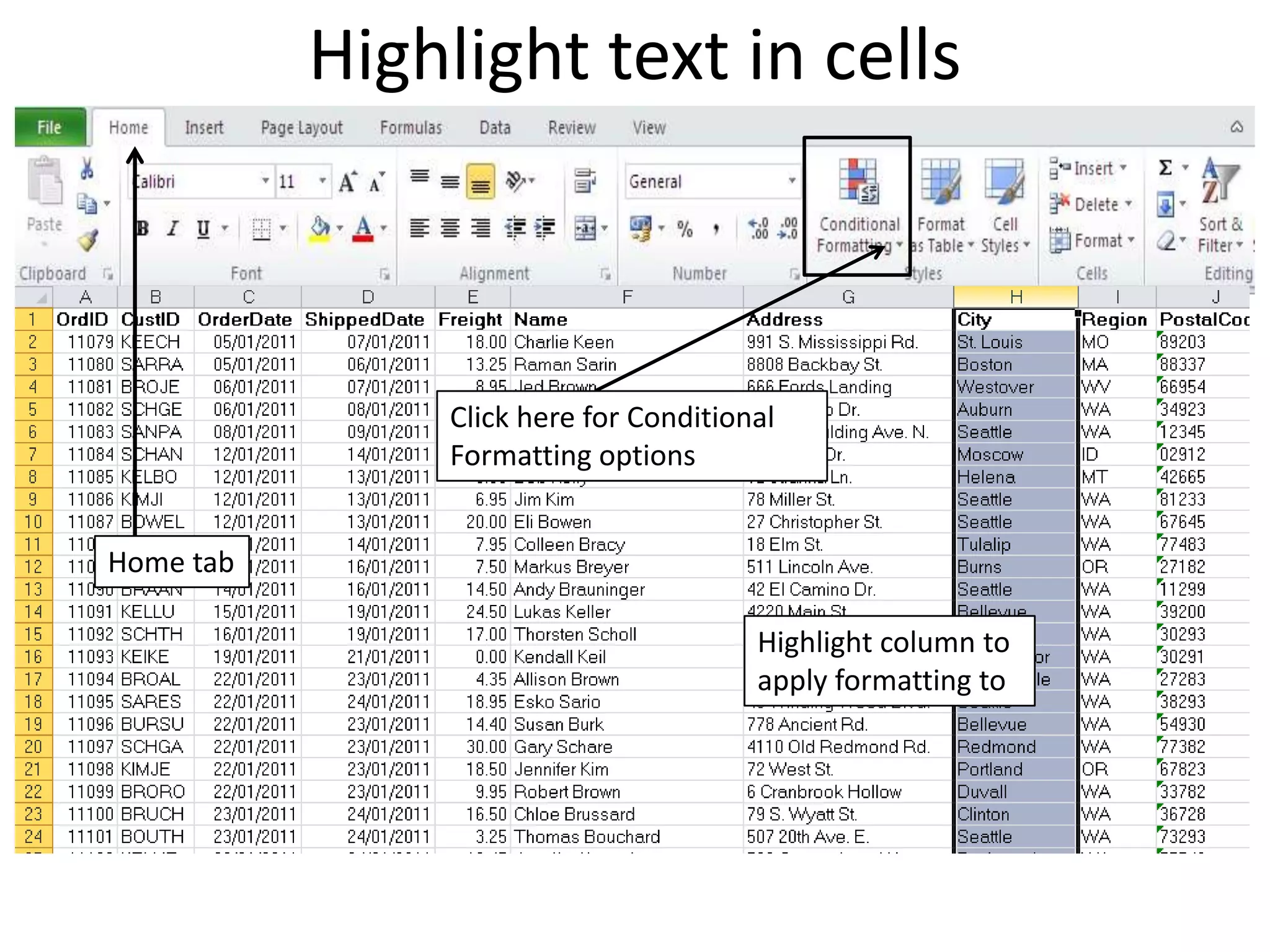The image size is (1270, 952).
Task: Select row 5 header
Action: [x=33, y=409]
